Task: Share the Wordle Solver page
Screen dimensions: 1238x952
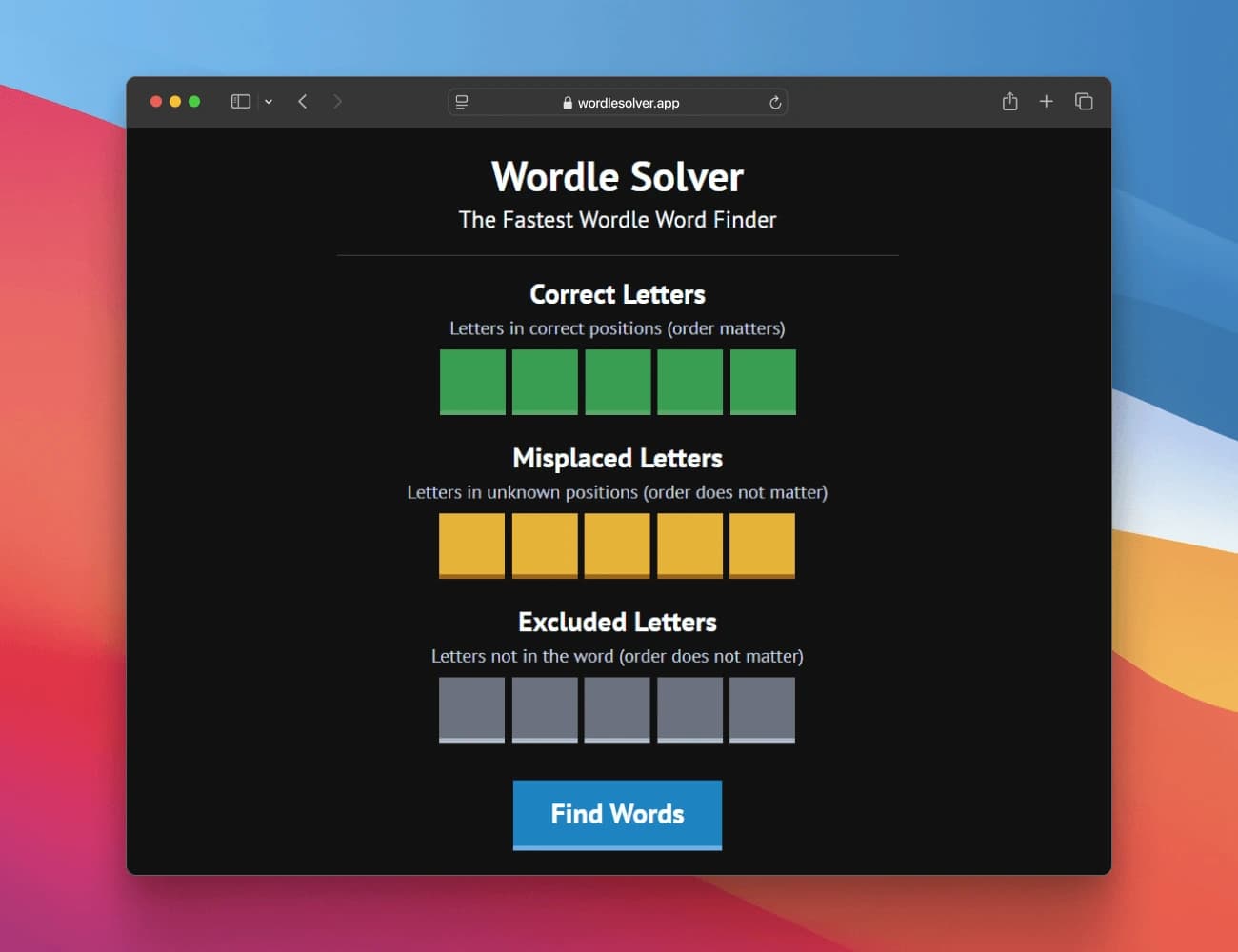Action: [x=1009, y=101]
